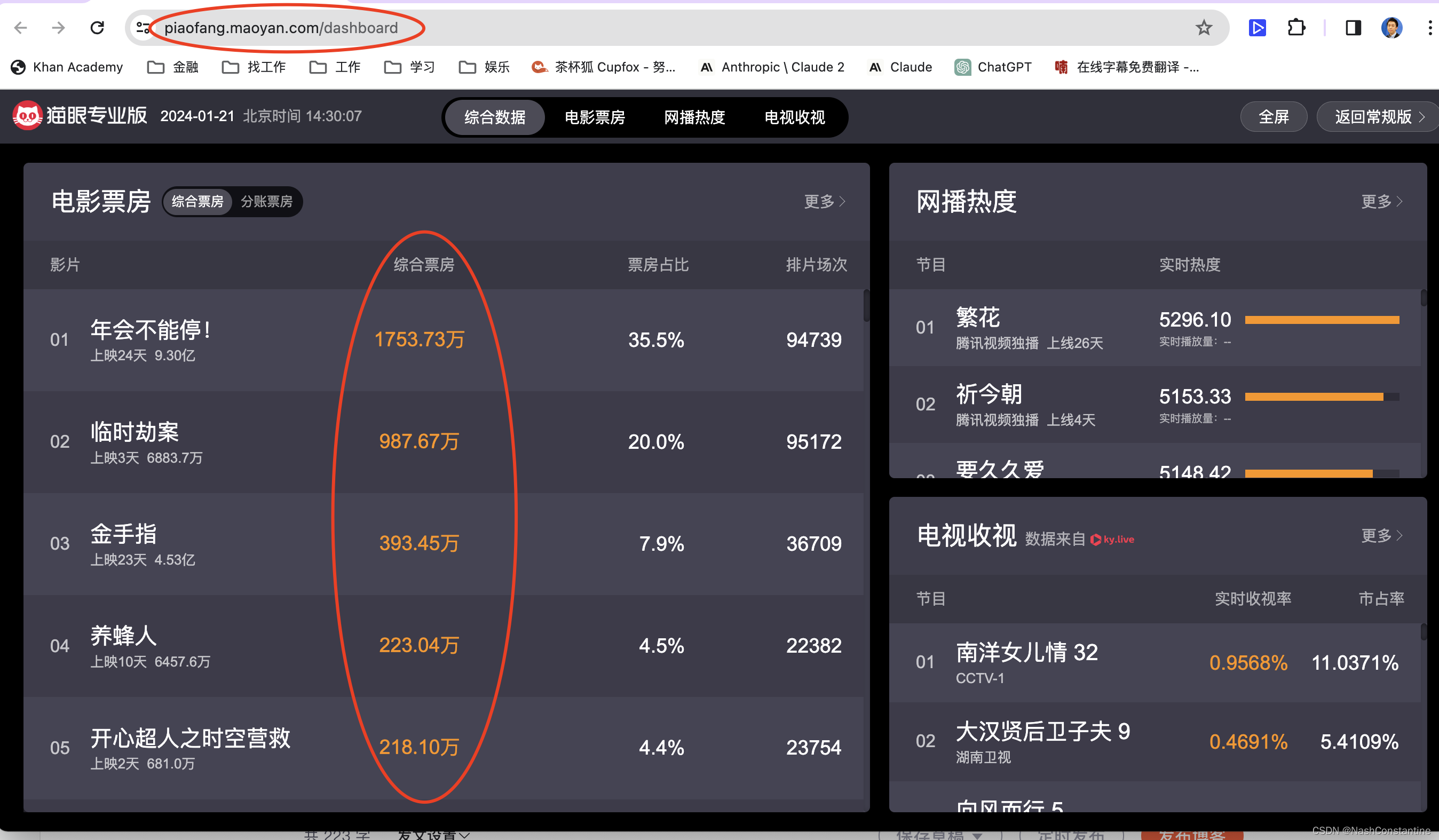1439x840 pixels.
Task: Switch to the 电影票房 tab
Action: tap(595, 117)
